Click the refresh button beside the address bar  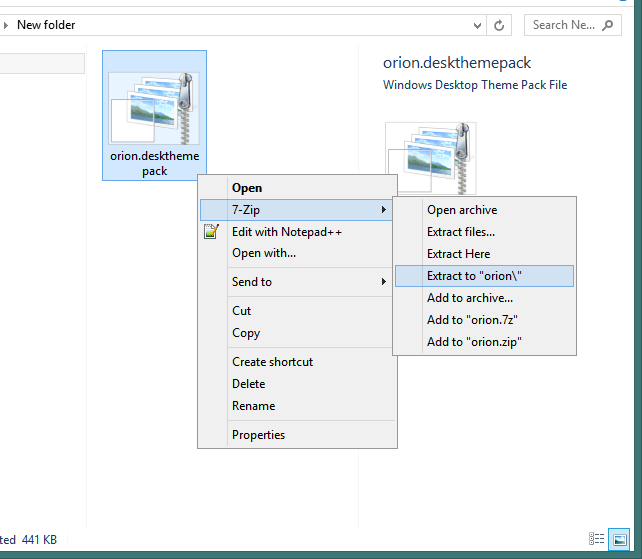[x=499, y=25]
